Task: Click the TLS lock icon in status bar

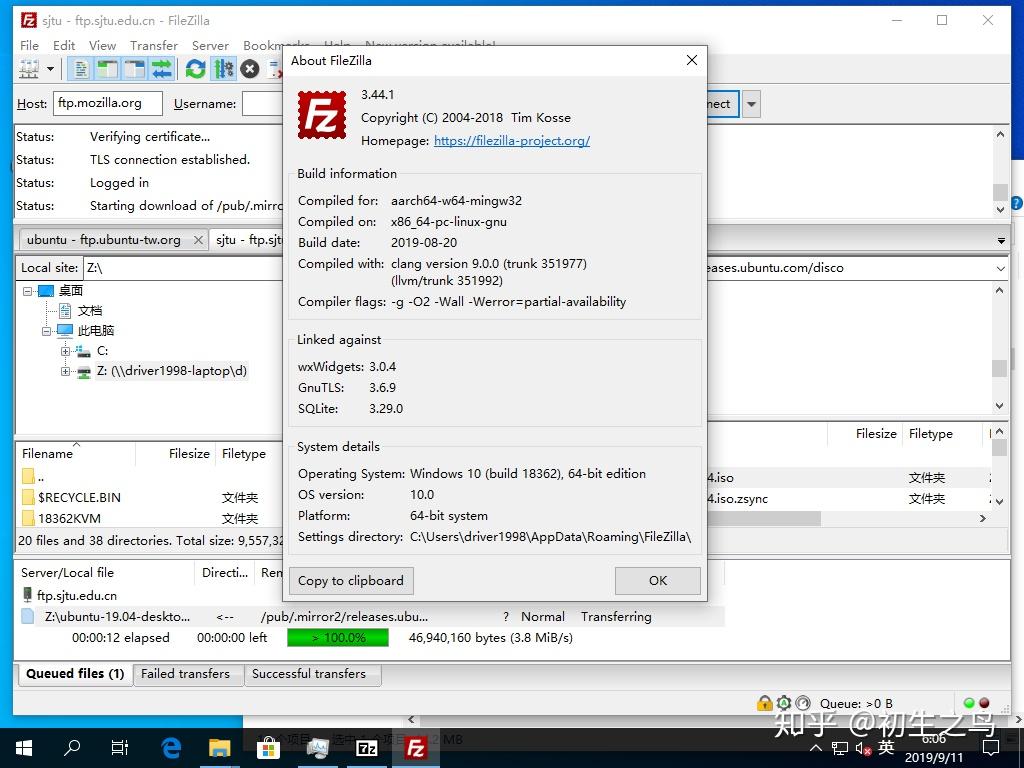Action: (x=765, y=702)
